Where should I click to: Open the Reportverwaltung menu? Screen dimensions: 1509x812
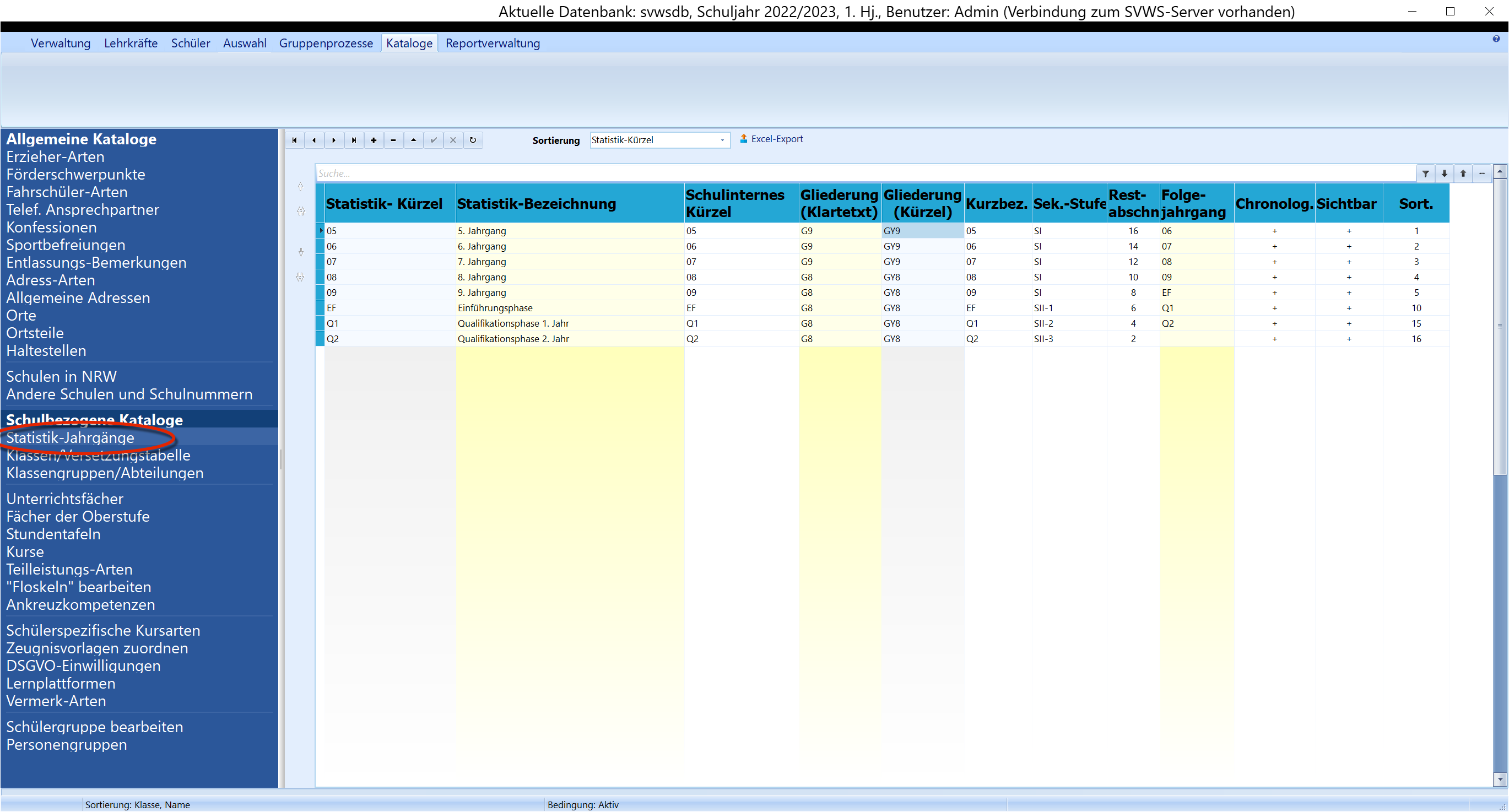point(493,43)
